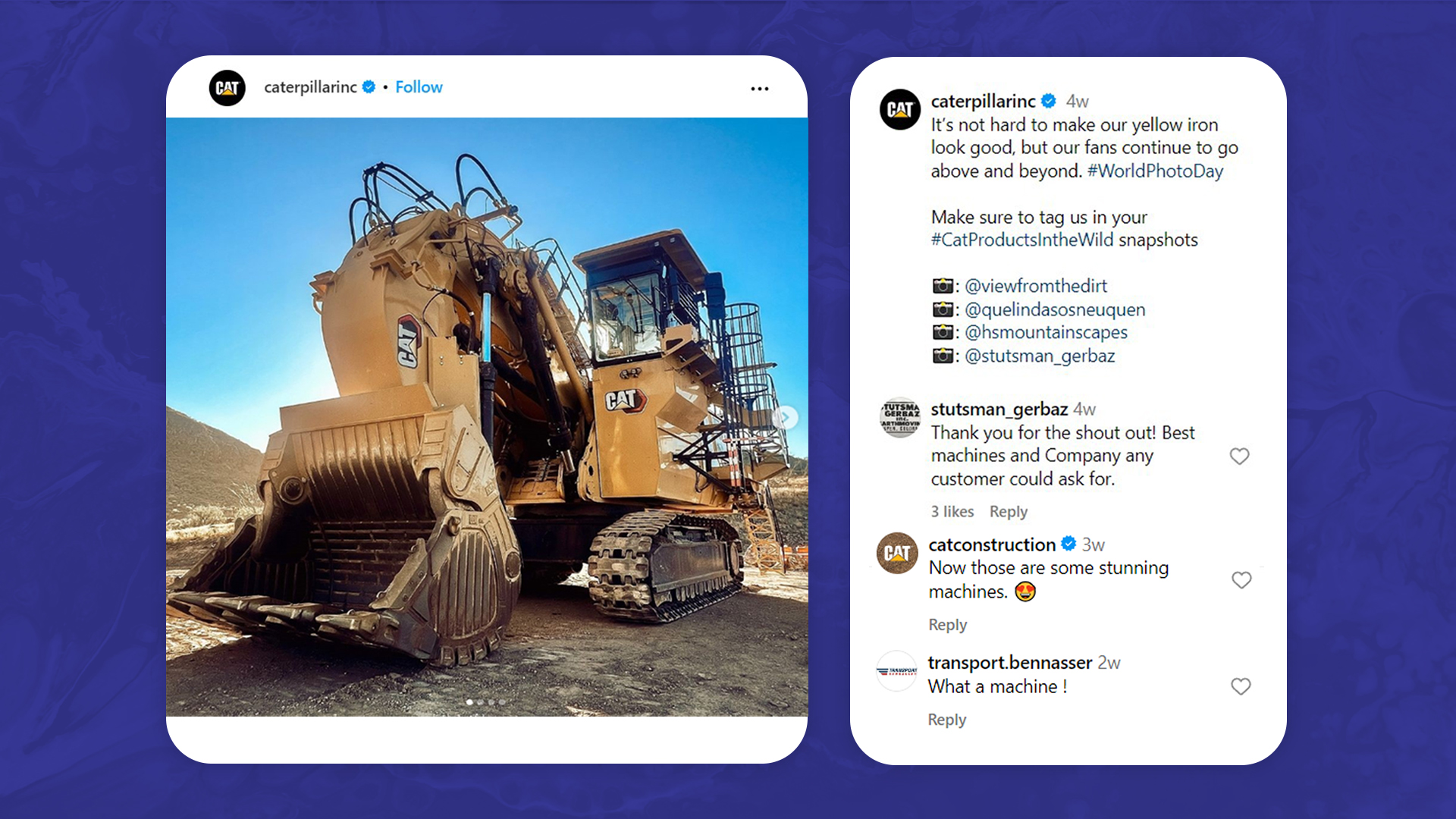Open stutsman_gerbaz profile picture
This screenshot has width=1456, height=819.
[900, 418]
